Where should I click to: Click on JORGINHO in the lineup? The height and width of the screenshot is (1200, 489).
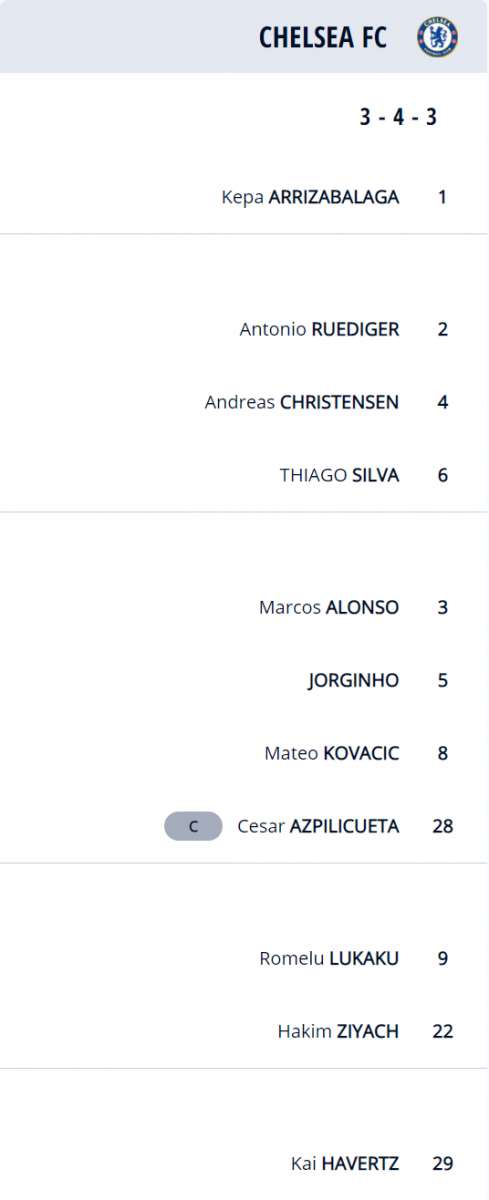[354, 680]
